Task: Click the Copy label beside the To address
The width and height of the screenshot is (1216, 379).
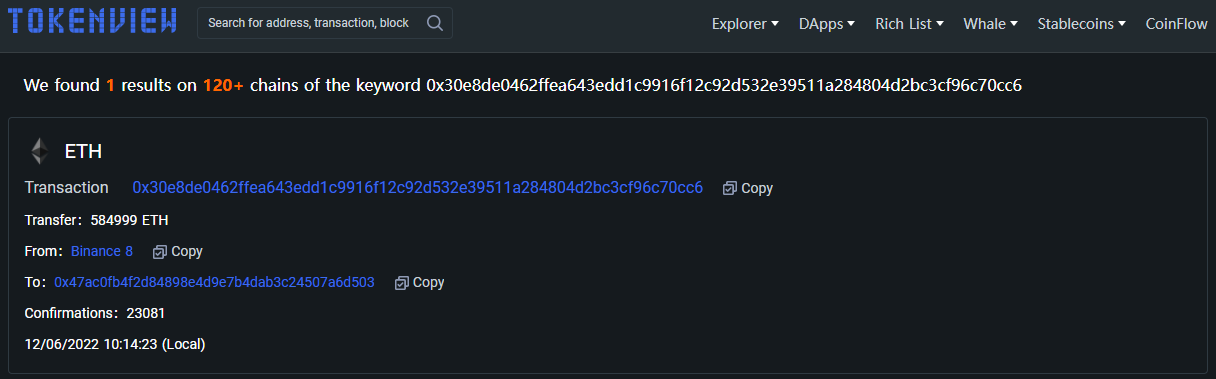Action: (x=429, y=283)
